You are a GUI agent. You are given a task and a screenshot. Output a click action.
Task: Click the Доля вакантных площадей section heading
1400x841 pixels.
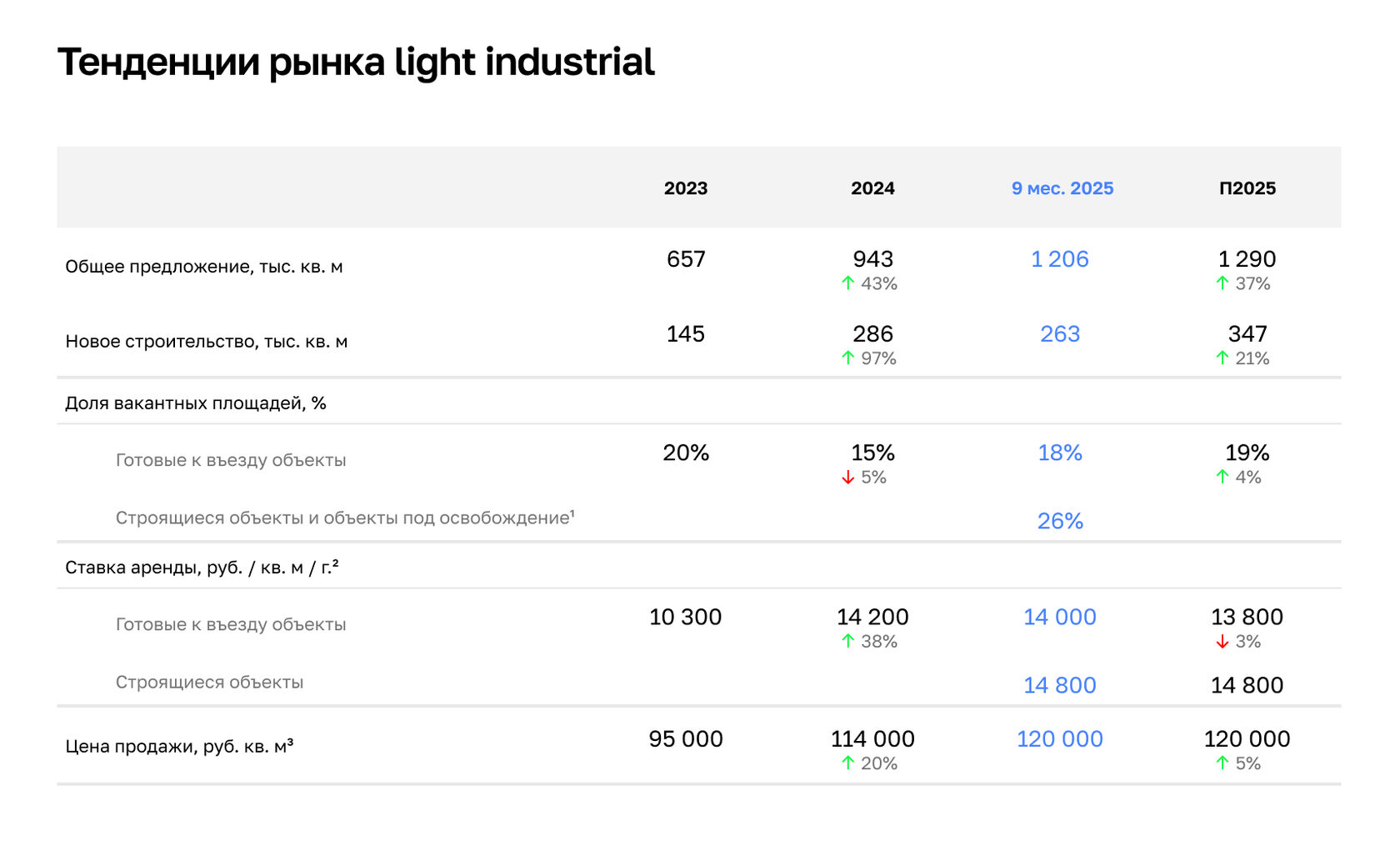pos(196,403)
